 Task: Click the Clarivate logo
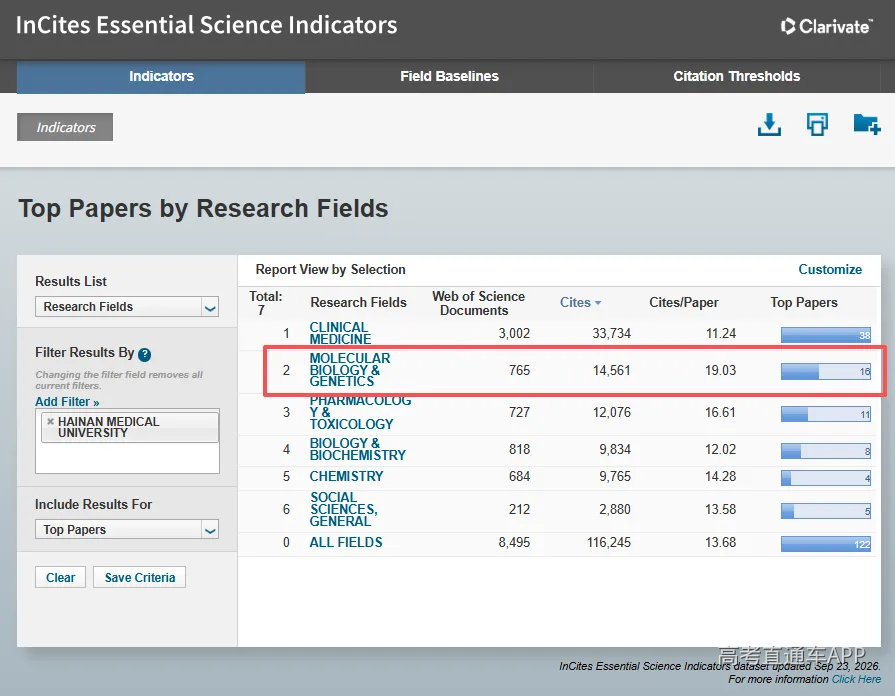tap(826, 26)
